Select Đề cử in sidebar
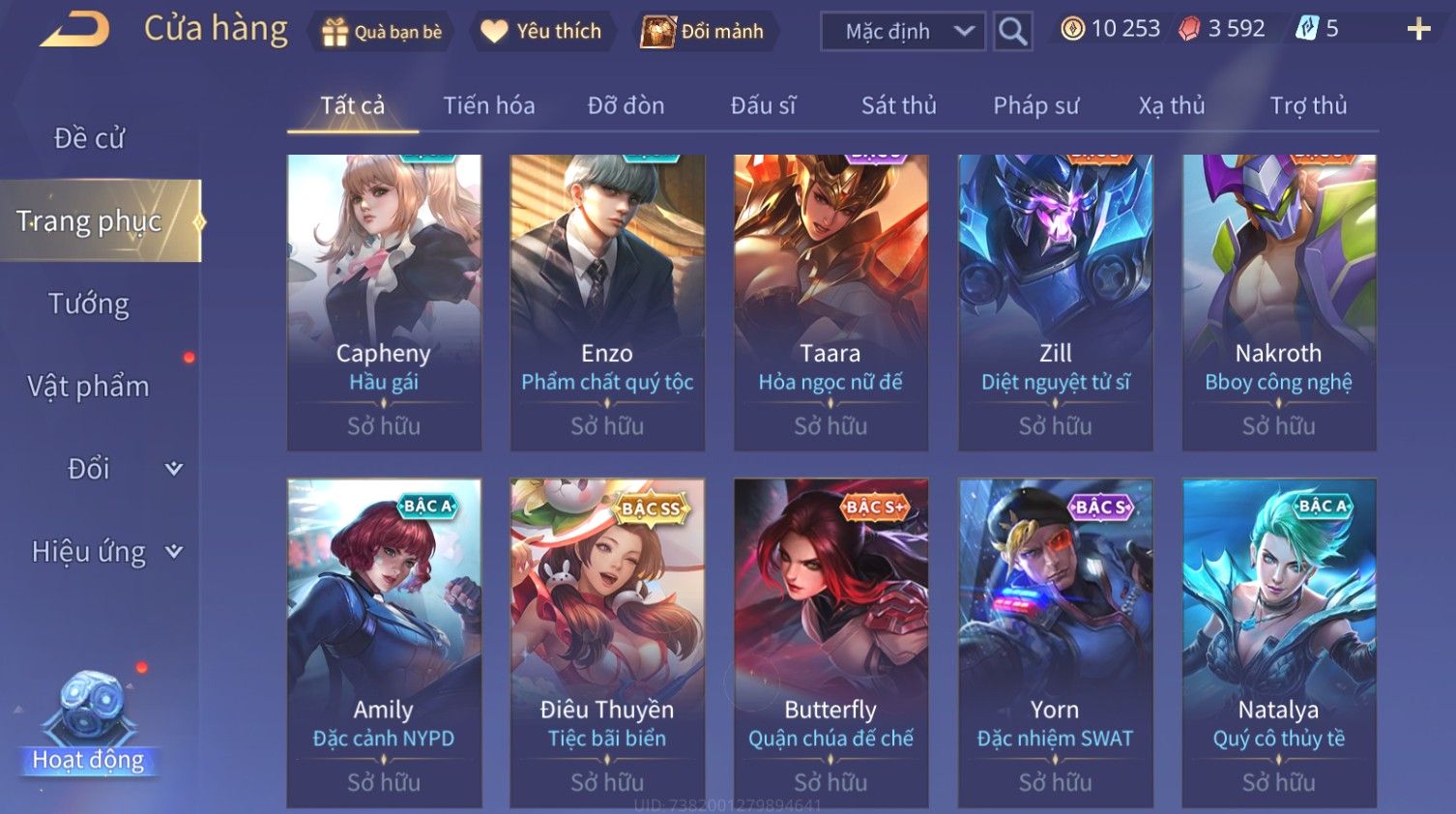 [x=89, y=138]
